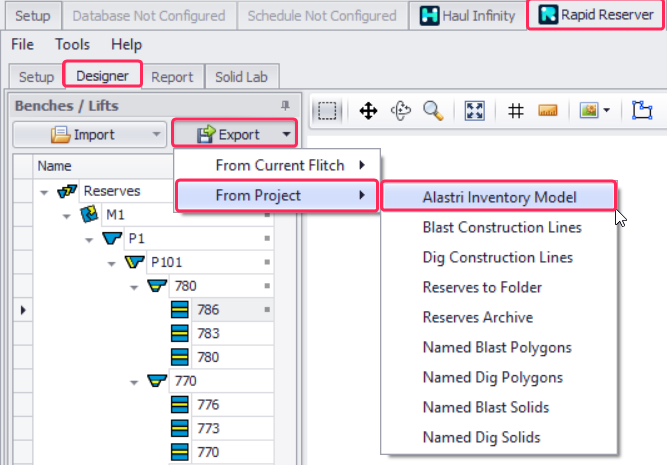Click the Haul Infinity app icon

click(x=429, y=16)
